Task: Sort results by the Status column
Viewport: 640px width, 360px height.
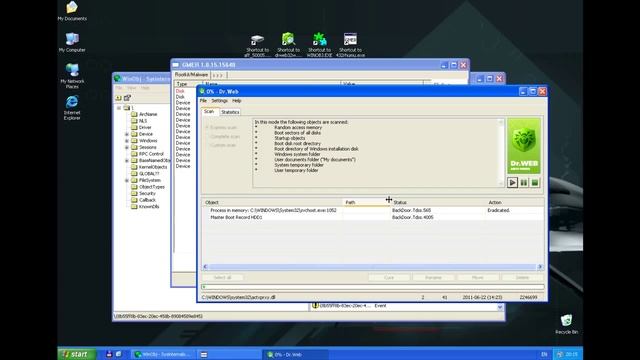Action: [438, 202]
